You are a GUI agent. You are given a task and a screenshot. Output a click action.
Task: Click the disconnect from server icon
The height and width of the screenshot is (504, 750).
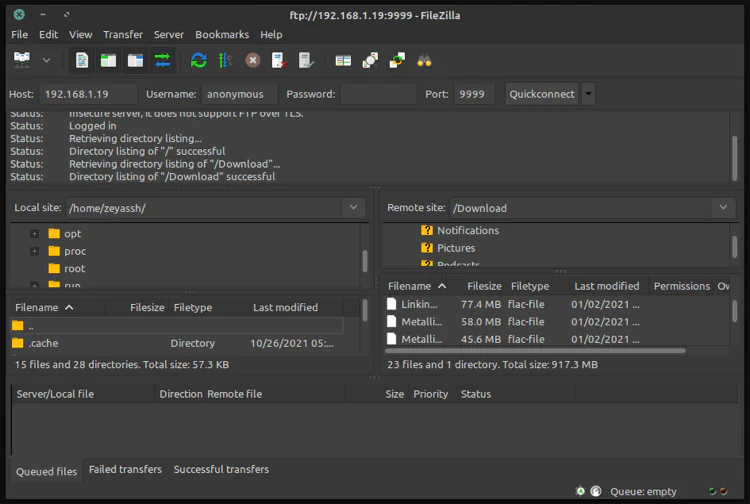coord(280,61)
